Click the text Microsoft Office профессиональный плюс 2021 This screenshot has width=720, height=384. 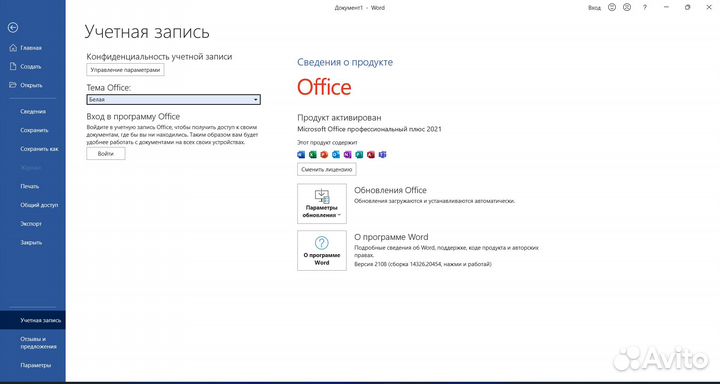tap(369, 130)
